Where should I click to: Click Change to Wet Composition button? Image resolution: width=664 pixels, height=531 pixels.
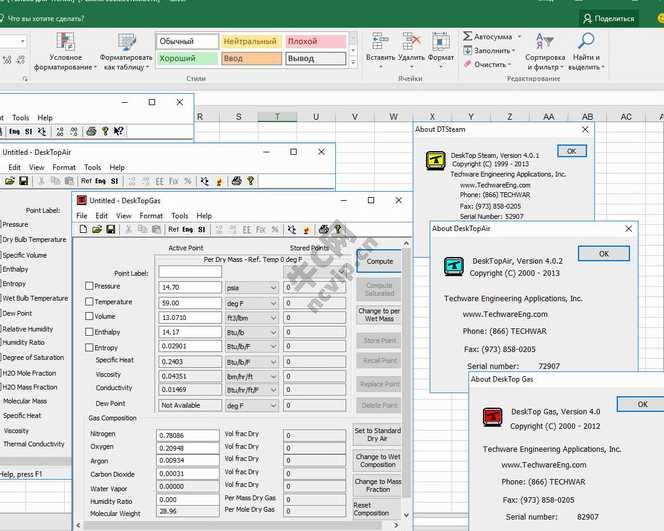pyautogui.click(x=378, y=461)
